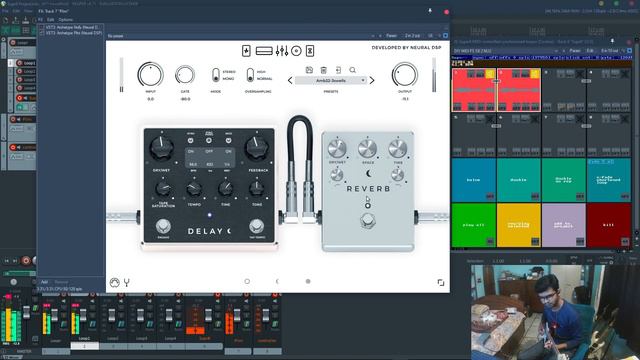Toggle the plugin bypass checkbox beside UI

click(445, 36)
